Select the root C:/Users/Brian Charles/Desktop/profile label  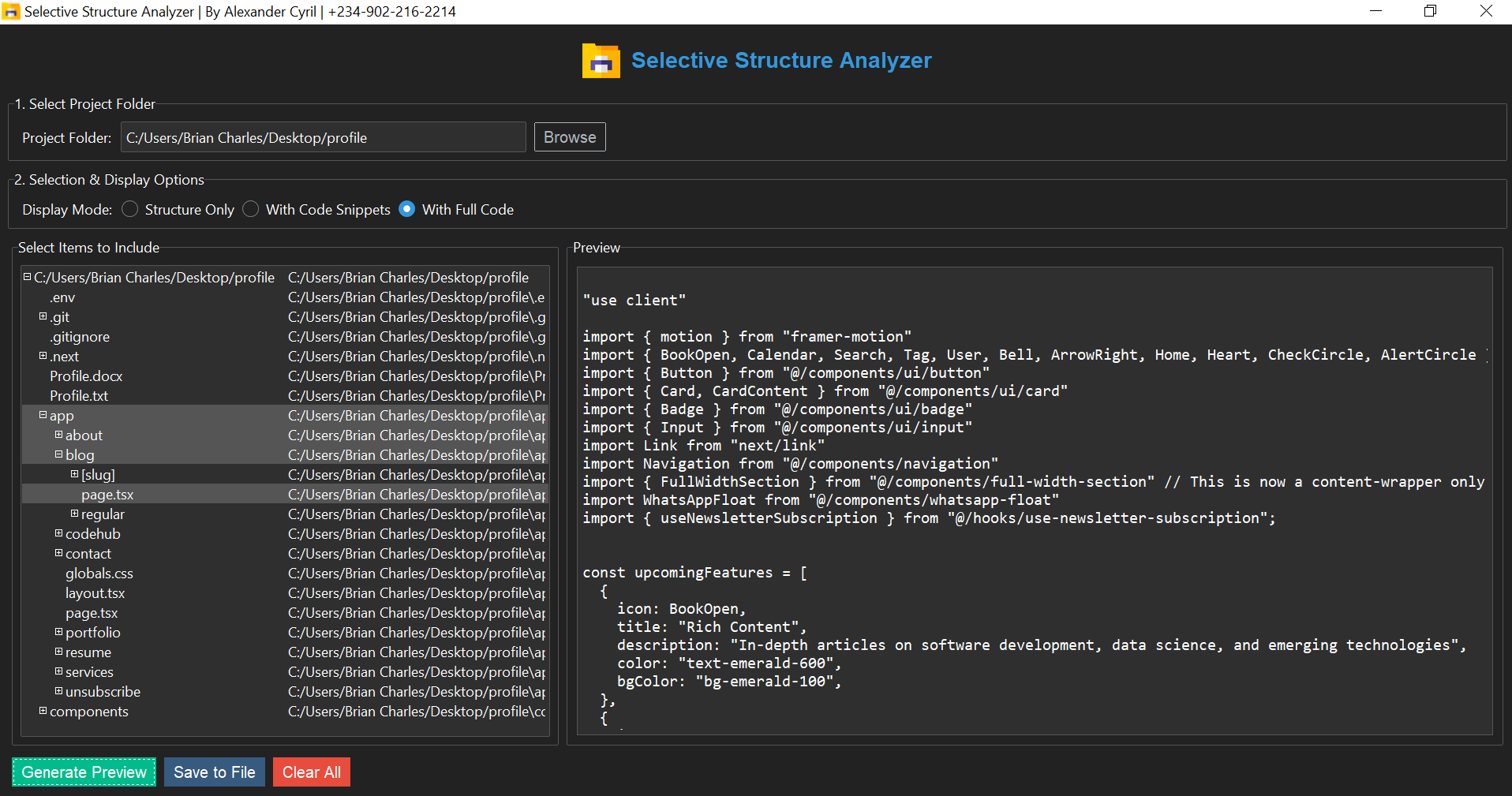pyautogui.click(x=154, y=278)
